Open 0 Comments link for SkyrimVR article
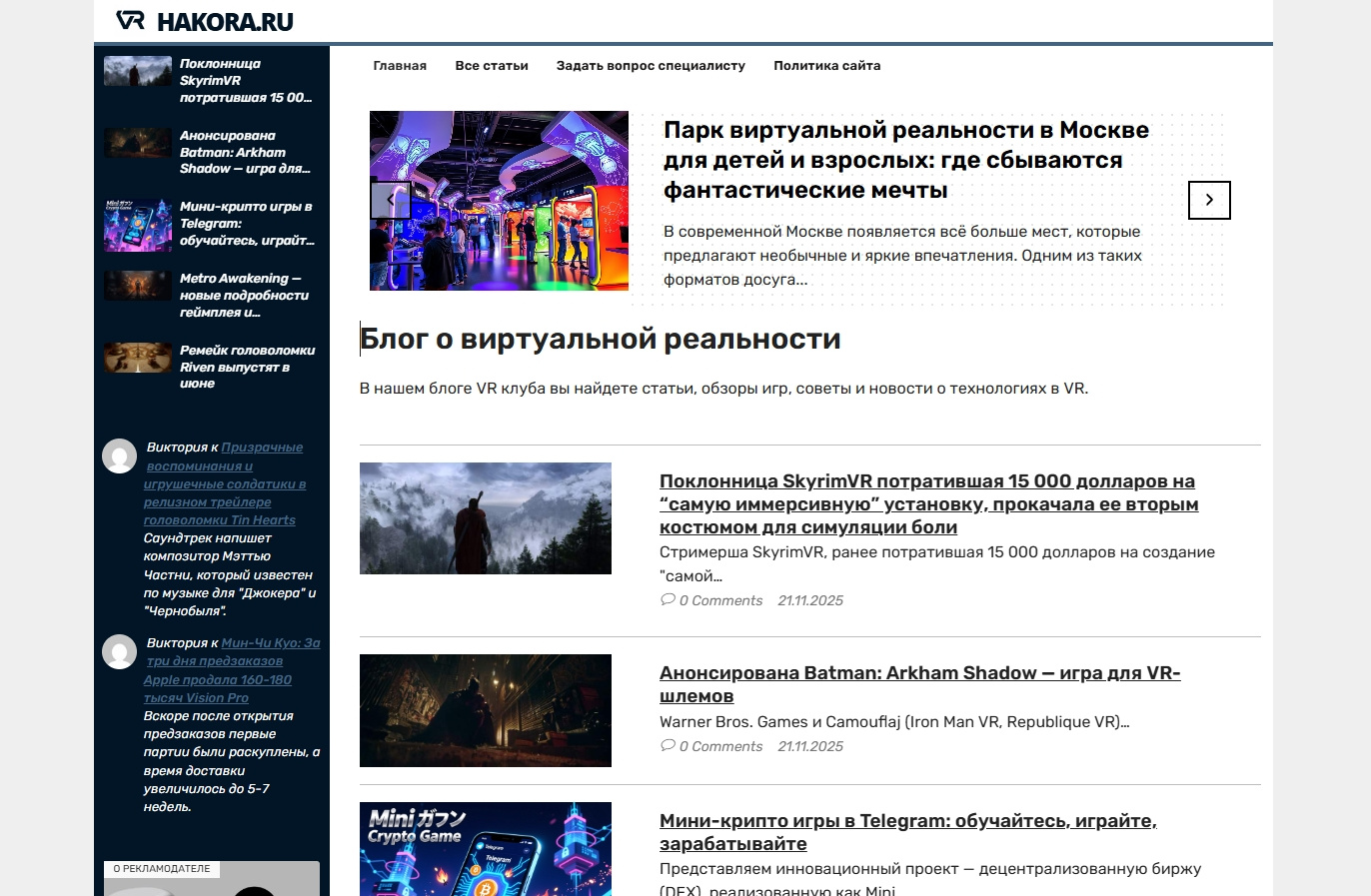The height and width of the screenshot is (896, 1371). click(x=720, y=600)
